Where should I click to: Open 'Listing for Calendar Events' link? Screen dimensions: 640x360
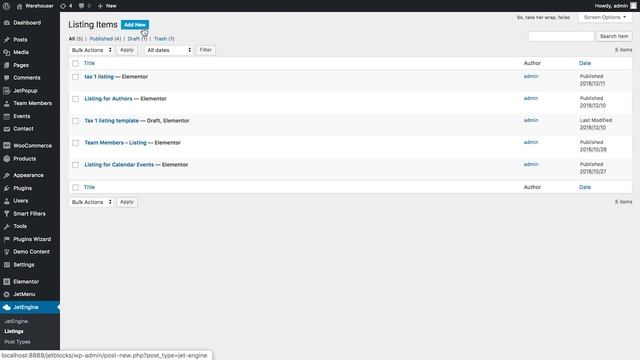click(x=119, y=165)
